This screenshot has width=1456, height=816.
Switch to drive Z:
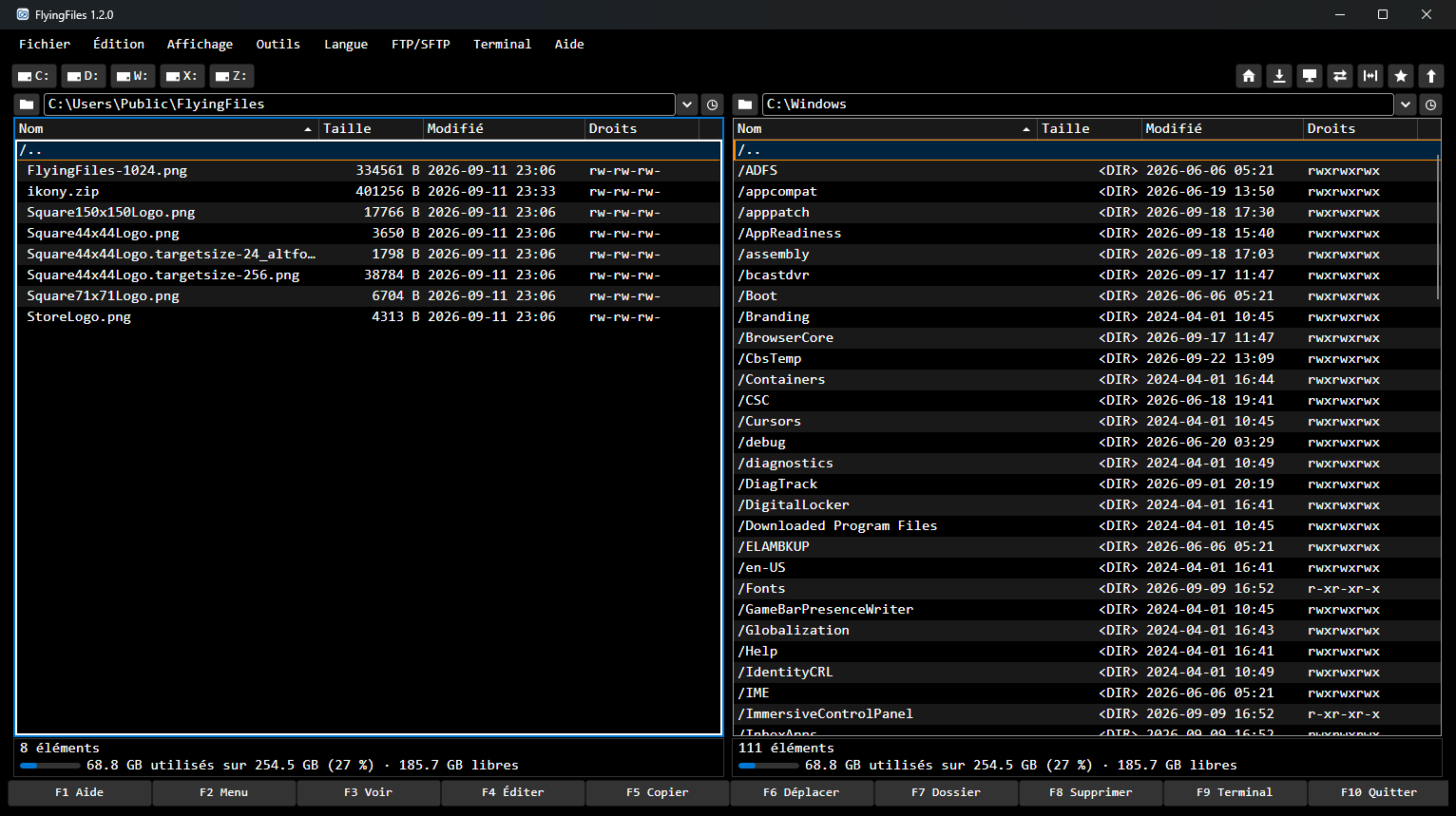(232, 76)
